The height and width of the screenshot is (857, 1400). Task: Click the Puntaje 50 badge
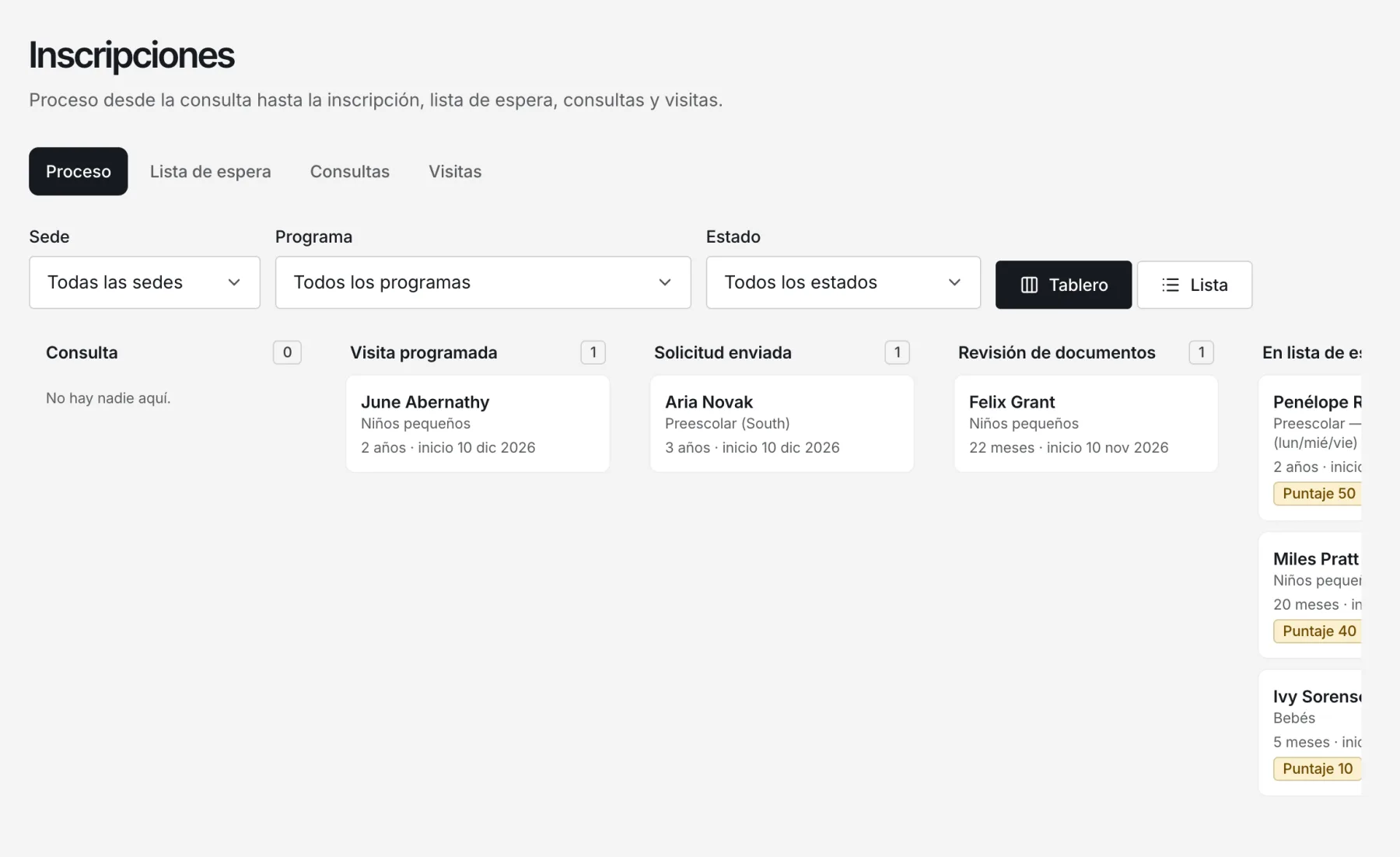click(1318, 493)
